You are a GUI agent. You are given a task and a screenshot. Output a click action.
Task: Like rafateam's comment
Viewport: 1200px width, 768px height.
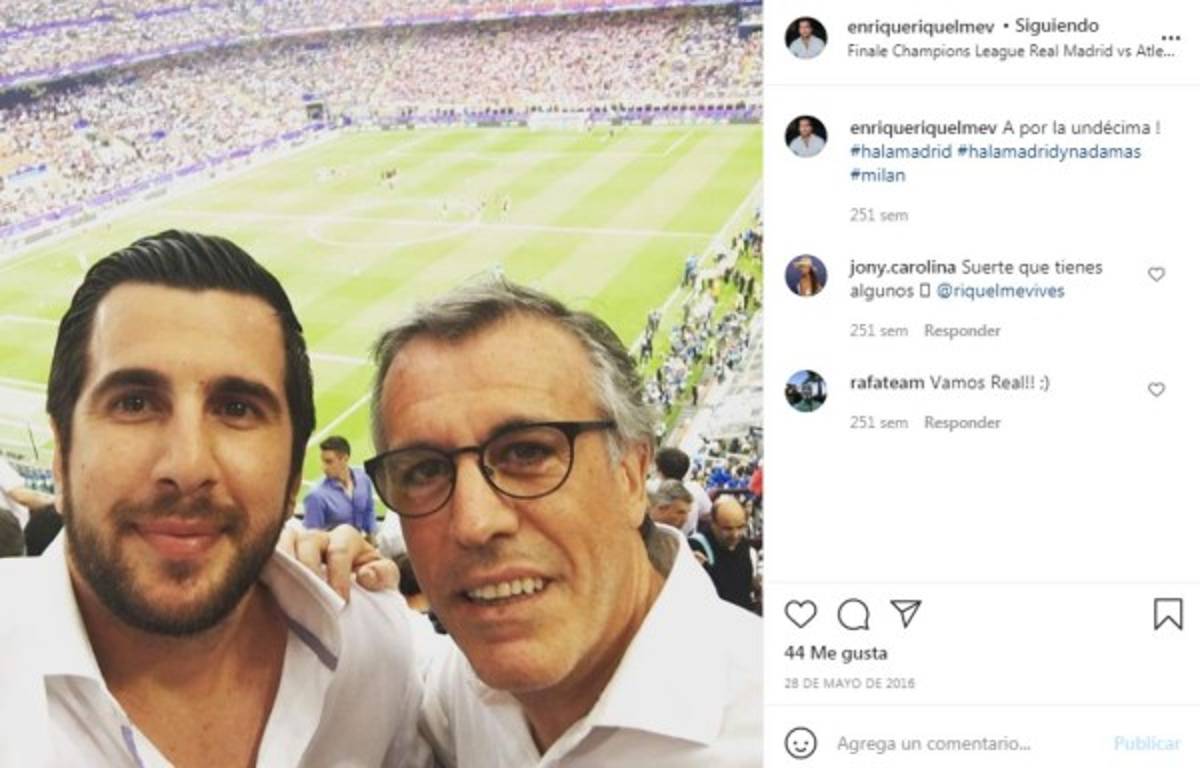click(1156, 389)
